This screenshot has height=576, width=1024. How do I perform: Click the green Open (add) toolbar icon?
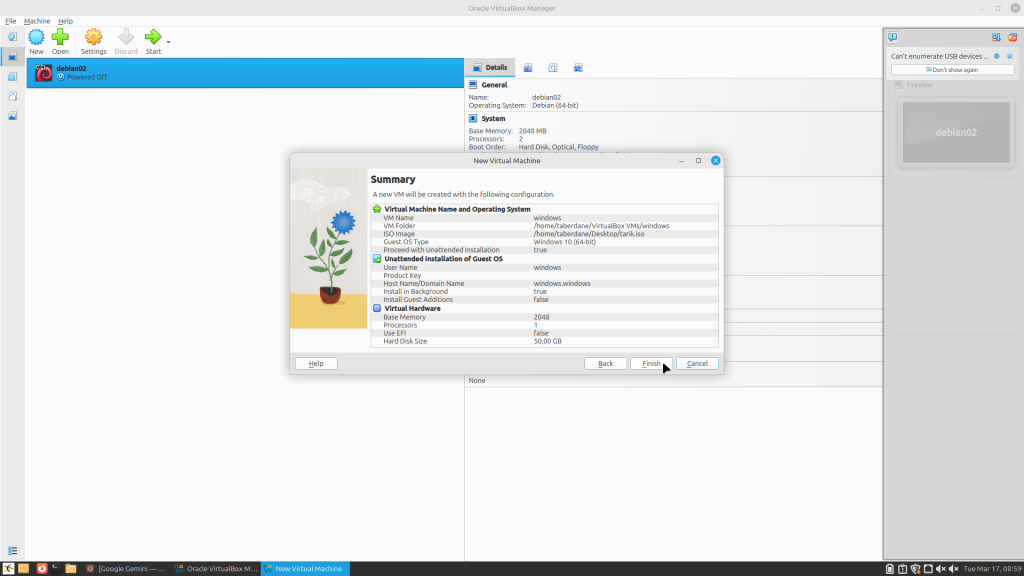(60, 38)
